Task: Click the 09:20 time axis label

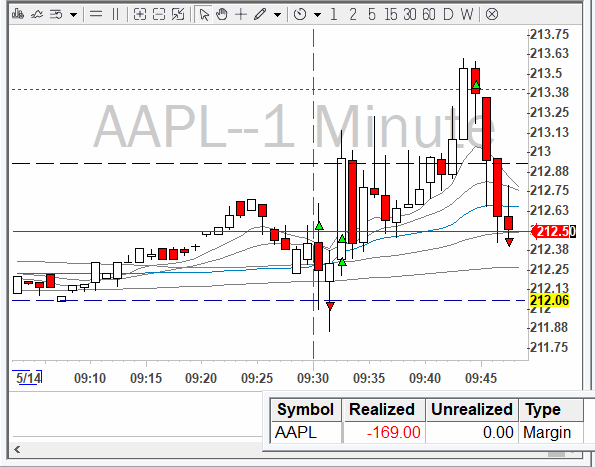Action: 201,378
